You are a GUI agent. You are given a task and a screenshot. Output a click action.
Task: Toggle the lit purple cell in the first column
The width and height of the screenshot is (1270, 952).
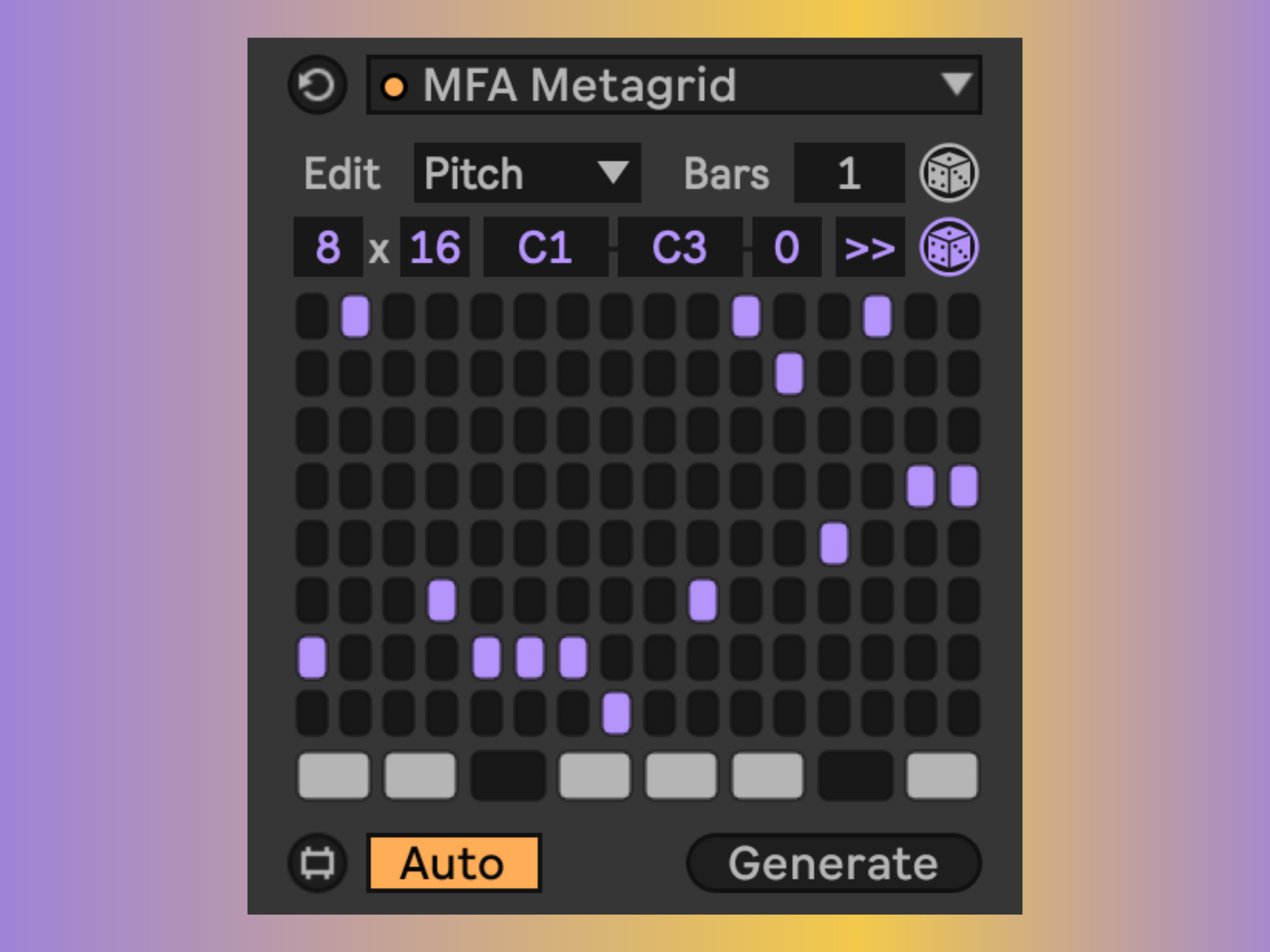[x=312, y=658]
